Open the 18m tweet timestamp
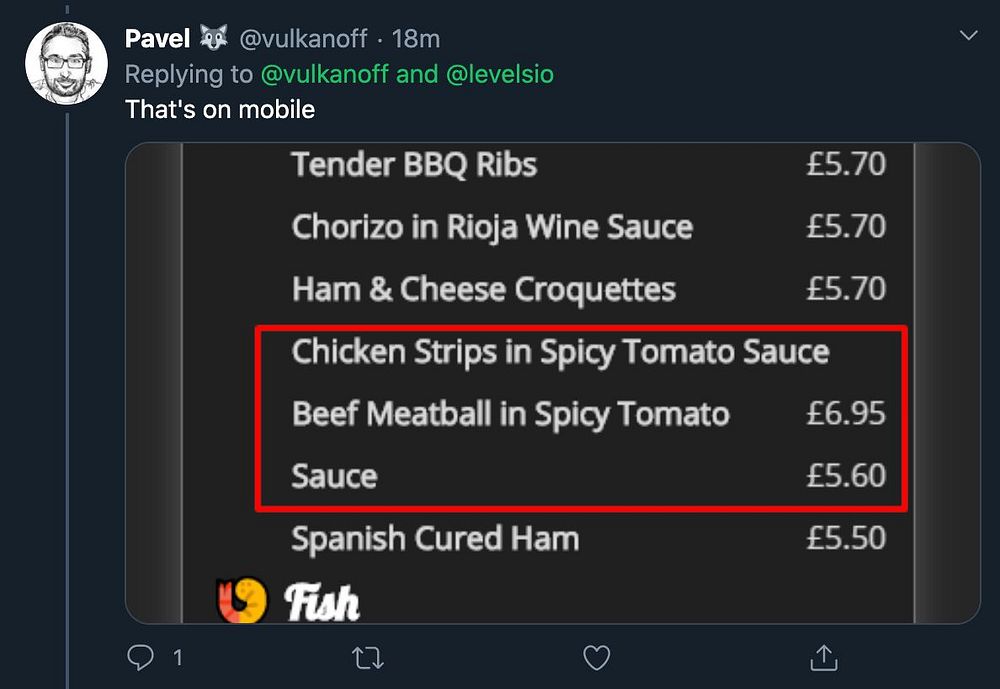The width and height of the screenshot is (1000, 689). coord(417,39)
